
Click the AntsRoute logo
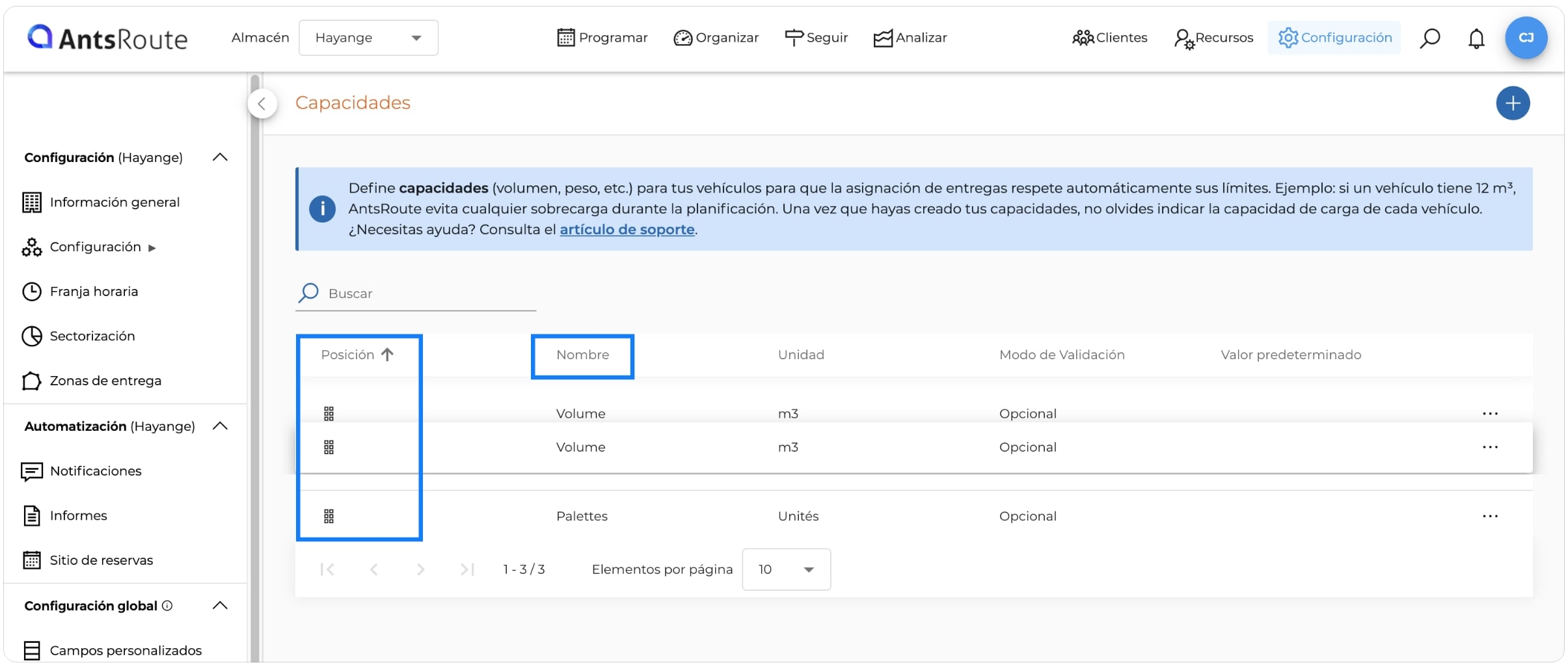(x=107, y=38)
